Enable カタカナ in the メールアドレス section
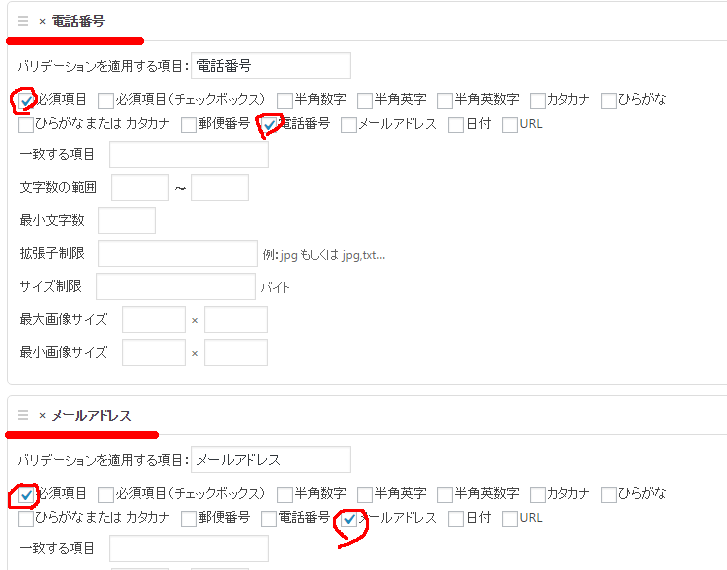Image resolution: width=727 pixels, height=570 pixels. click(538, 494)
